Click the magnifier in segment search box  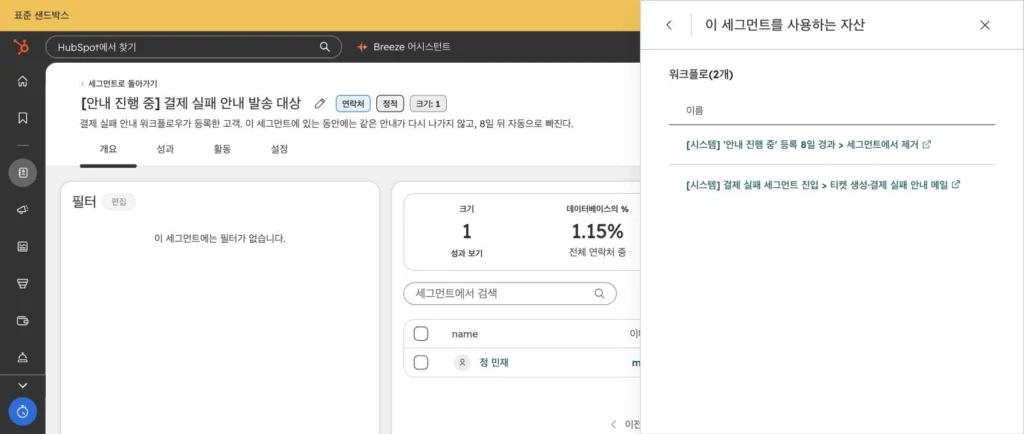pos(599,294)
